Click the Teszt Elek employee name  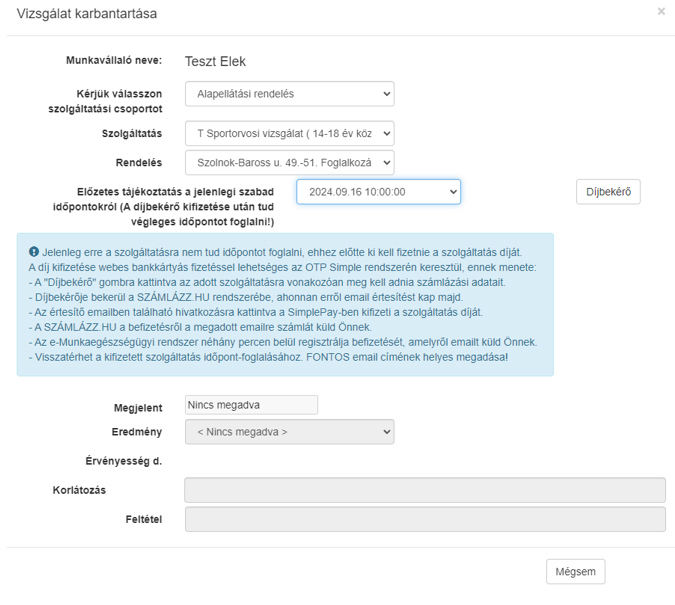(x=215, y=62)
